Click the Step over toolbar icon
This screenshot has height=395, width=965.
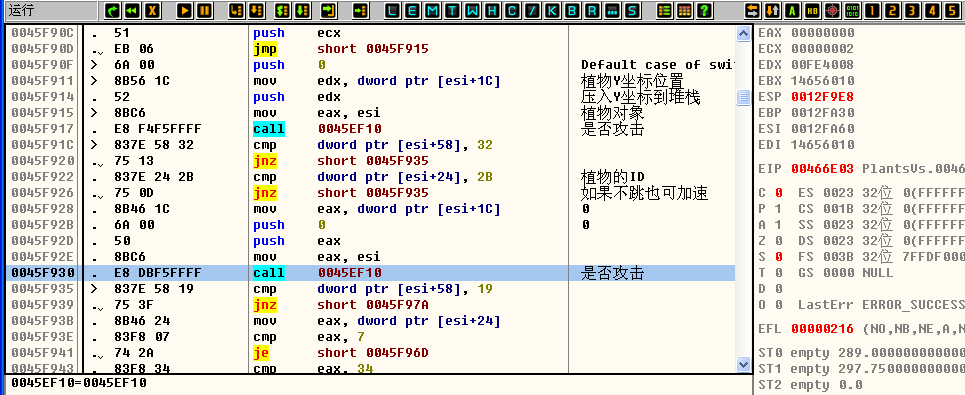pyautogui.click(x=256, y=10)
